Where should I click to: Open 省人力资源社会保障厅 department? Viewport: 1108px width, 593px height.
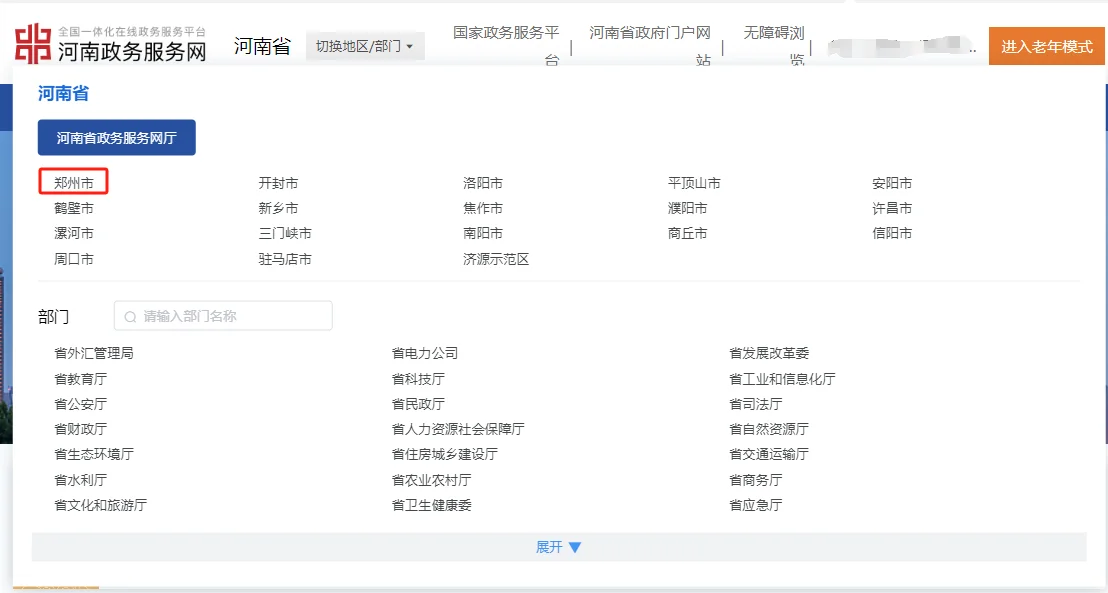pyautogui.click(x=458, y=429)
